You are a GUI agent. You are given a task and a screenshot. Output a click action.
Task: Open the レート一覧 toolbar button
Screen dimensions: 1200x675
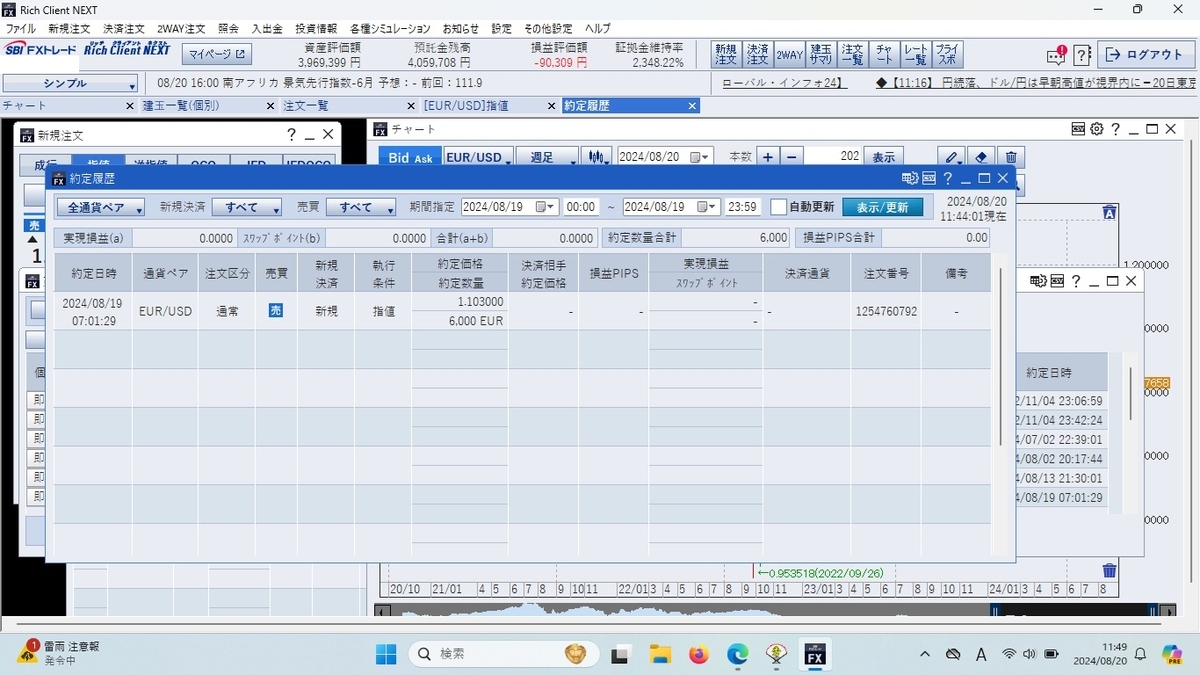point(915,54)
